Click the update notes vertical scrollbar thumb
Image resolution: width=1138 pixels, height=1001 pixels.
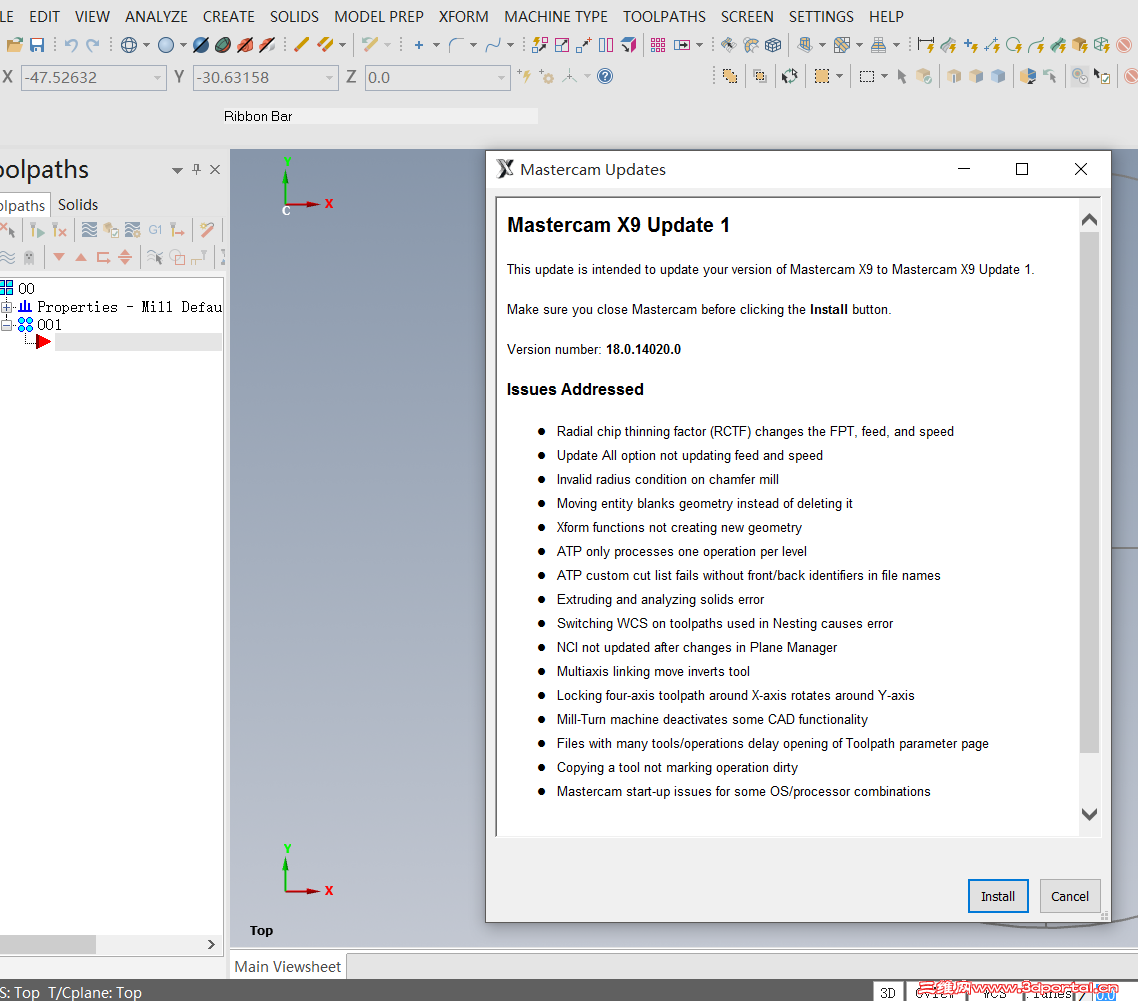pos(1089,492)
